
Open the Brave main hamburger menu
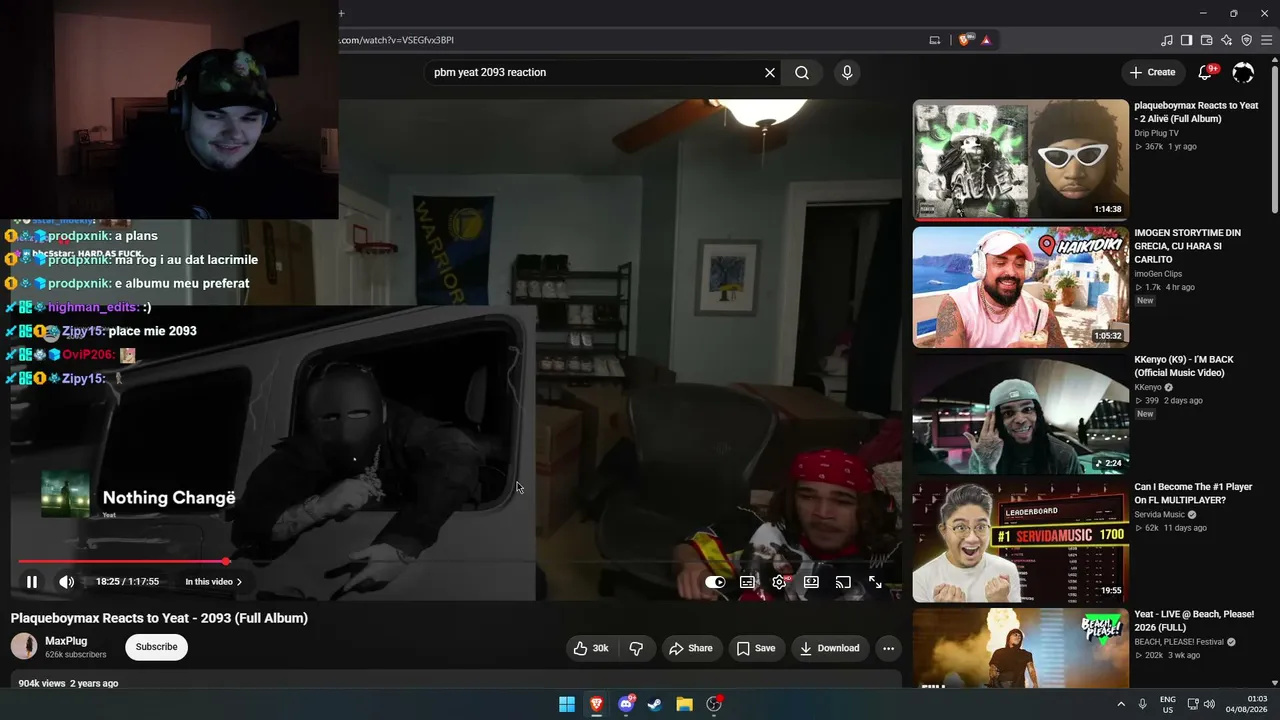click(1267, 40)
